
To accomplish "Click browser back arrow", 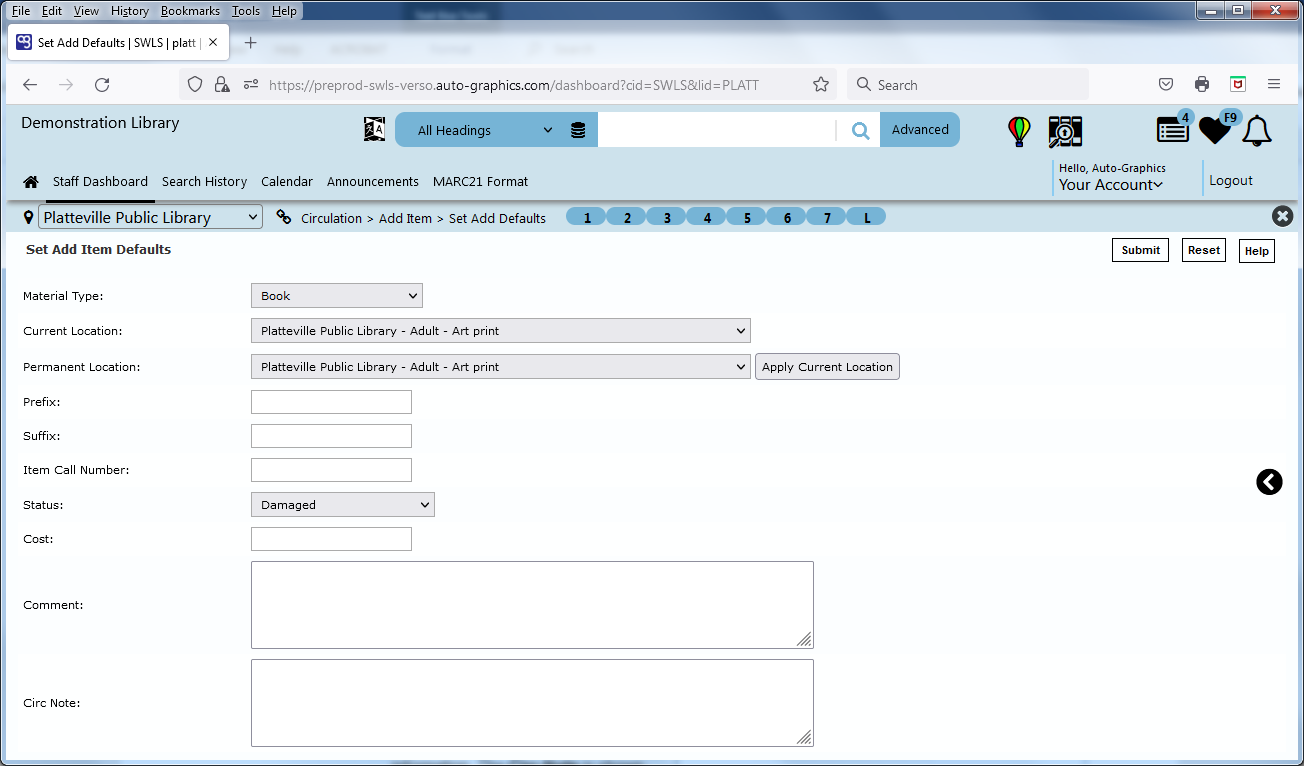I will [x=30, y=85].
